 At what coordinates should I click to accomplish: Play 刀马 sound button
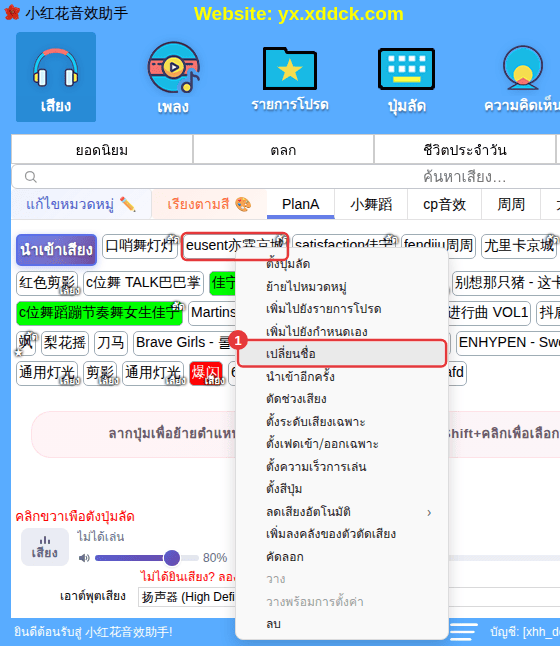(x=111, y=343)
